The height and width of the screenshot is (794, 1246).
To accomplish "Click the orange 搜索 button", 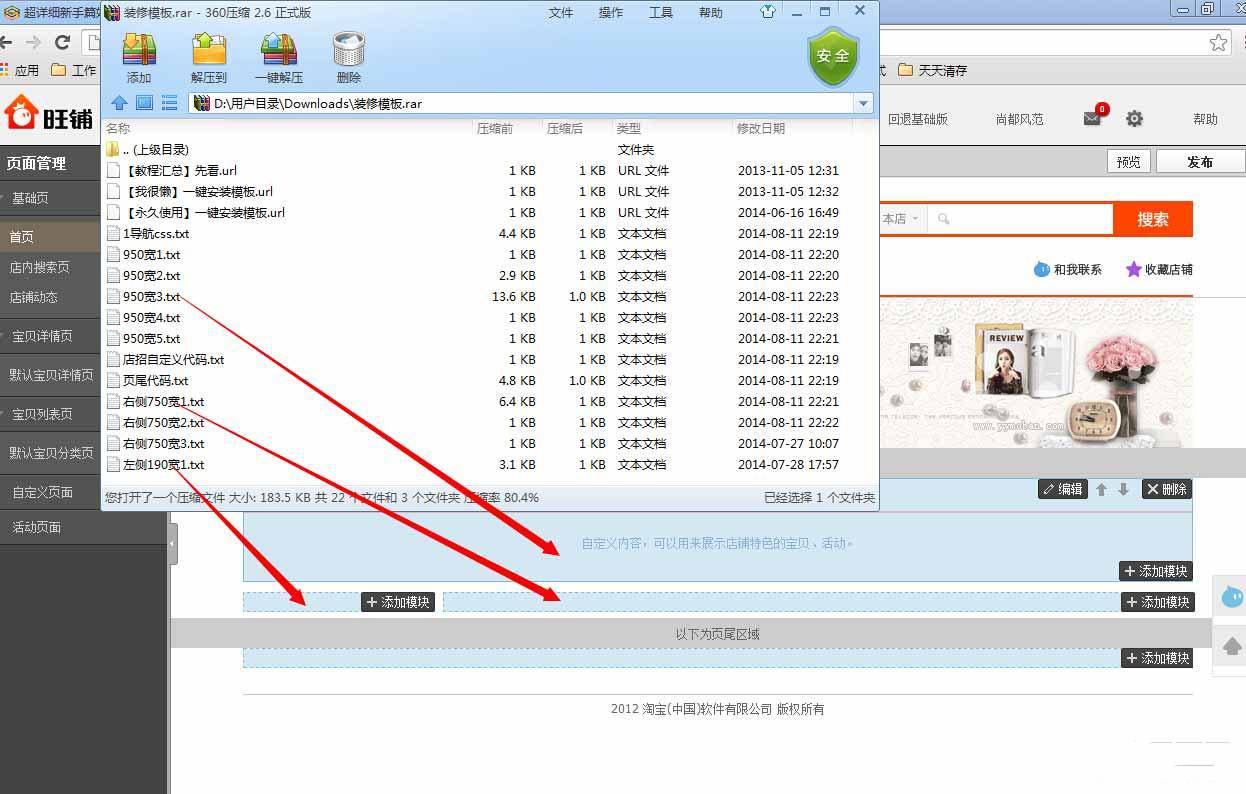I will pyautogui.click(x=1153, y=219).
